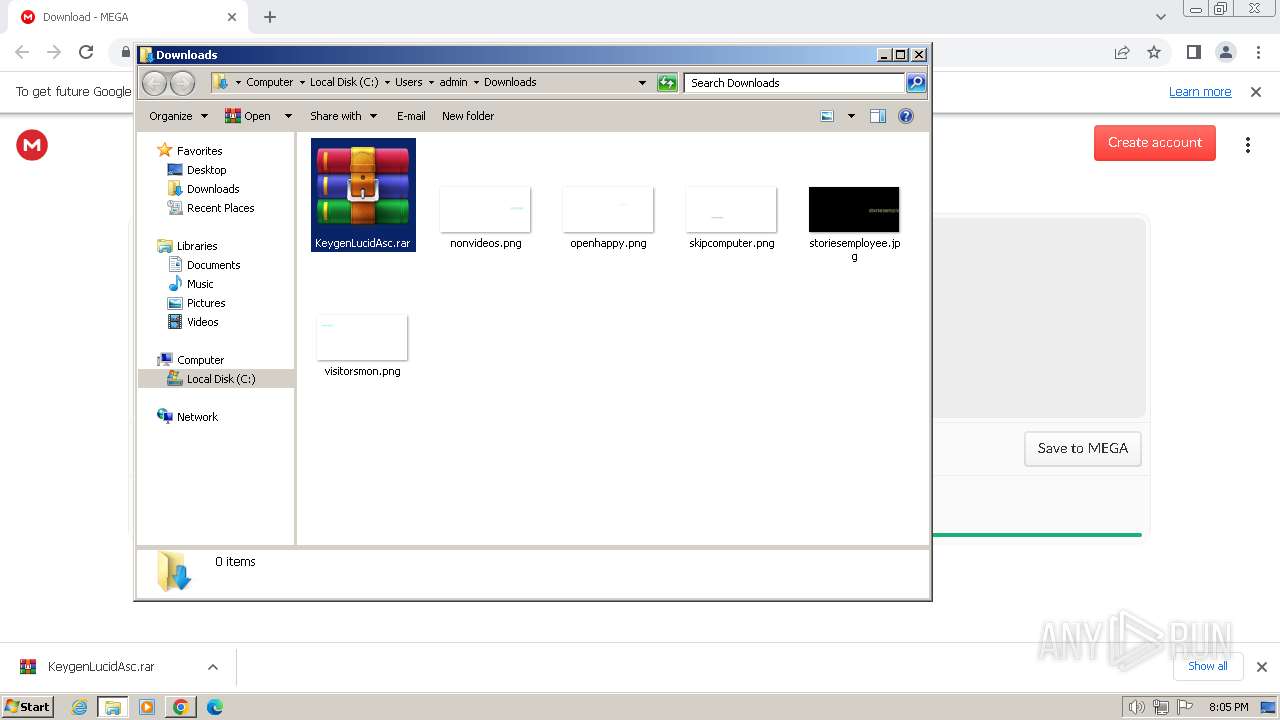1280x720 pixels.
Task: Bookmark this page with the star icon
Action: point(1154,52)
